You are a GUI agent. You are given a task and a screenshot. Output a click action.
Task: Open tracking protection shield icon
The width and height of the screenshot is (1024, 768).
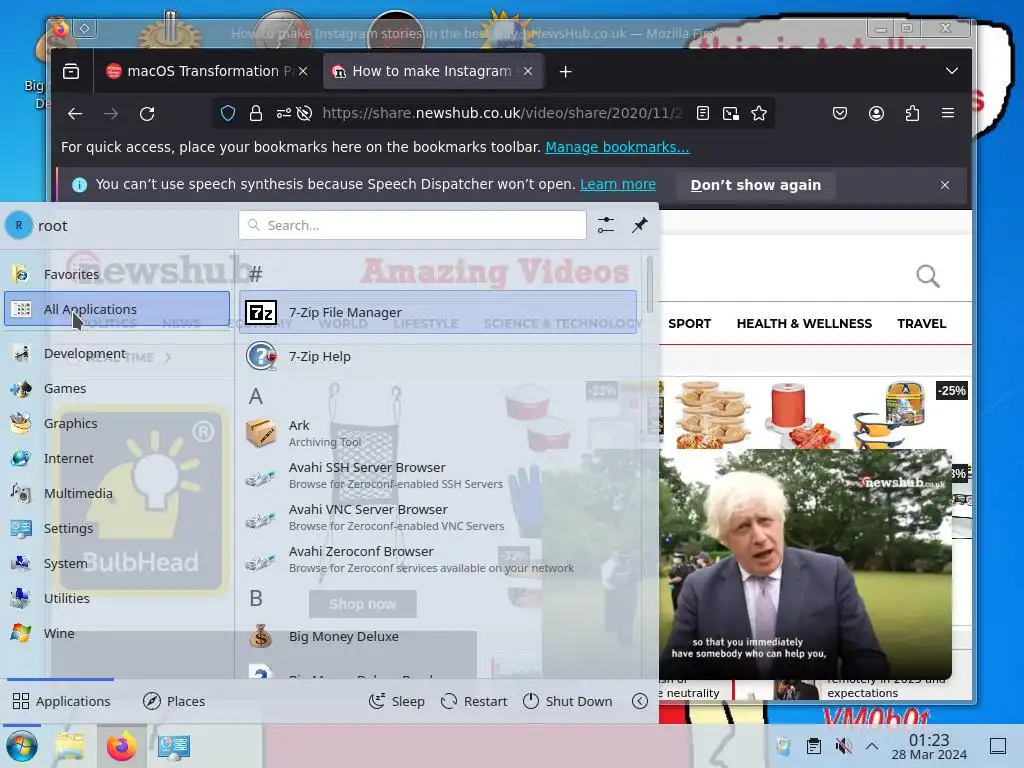pos(228,114)
